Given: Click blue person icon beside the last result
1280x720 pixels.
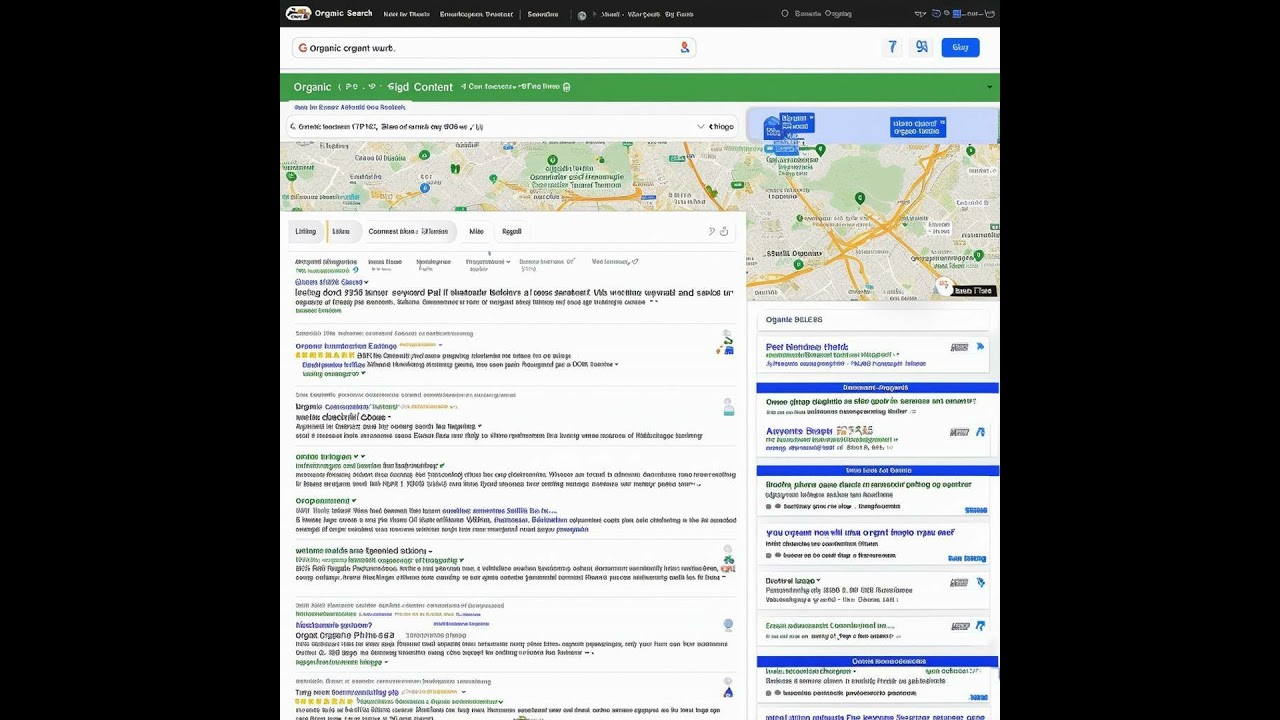Looking at the screenshot, I should click(728, 689).
